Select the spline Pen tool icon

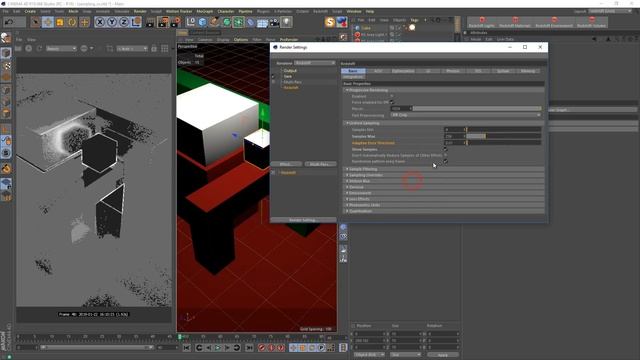click(214, 22)
